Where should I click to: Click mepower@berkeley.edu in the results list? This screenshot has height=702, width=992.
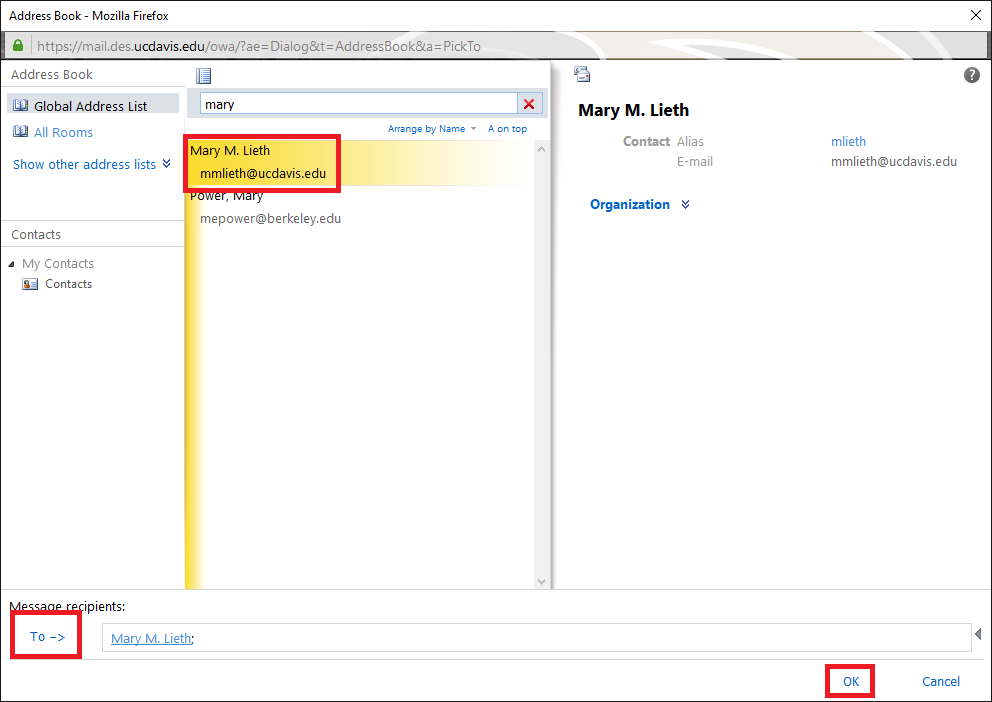270,219
